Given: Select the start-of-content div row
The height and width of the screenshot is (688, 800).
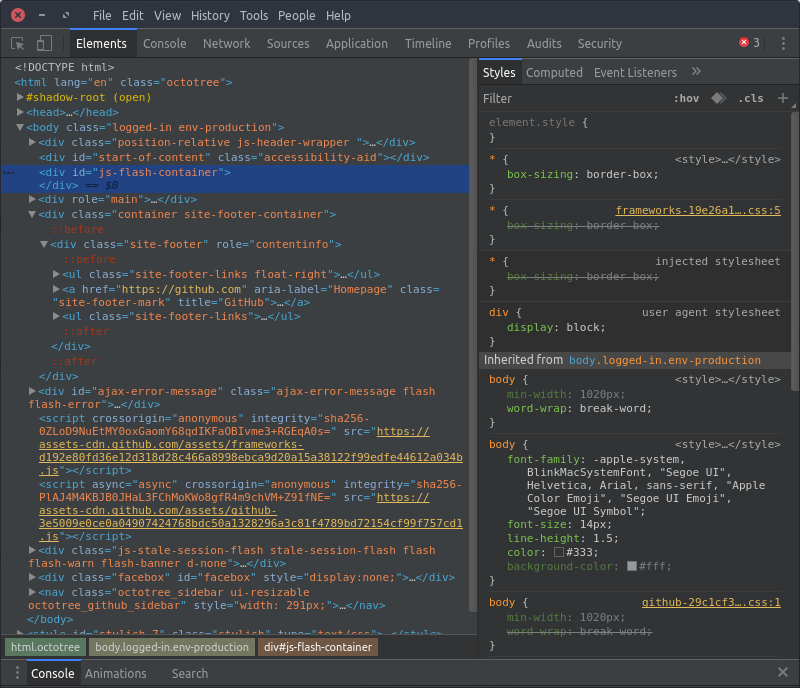Looking at the screenshot, I should pos(234,157).
